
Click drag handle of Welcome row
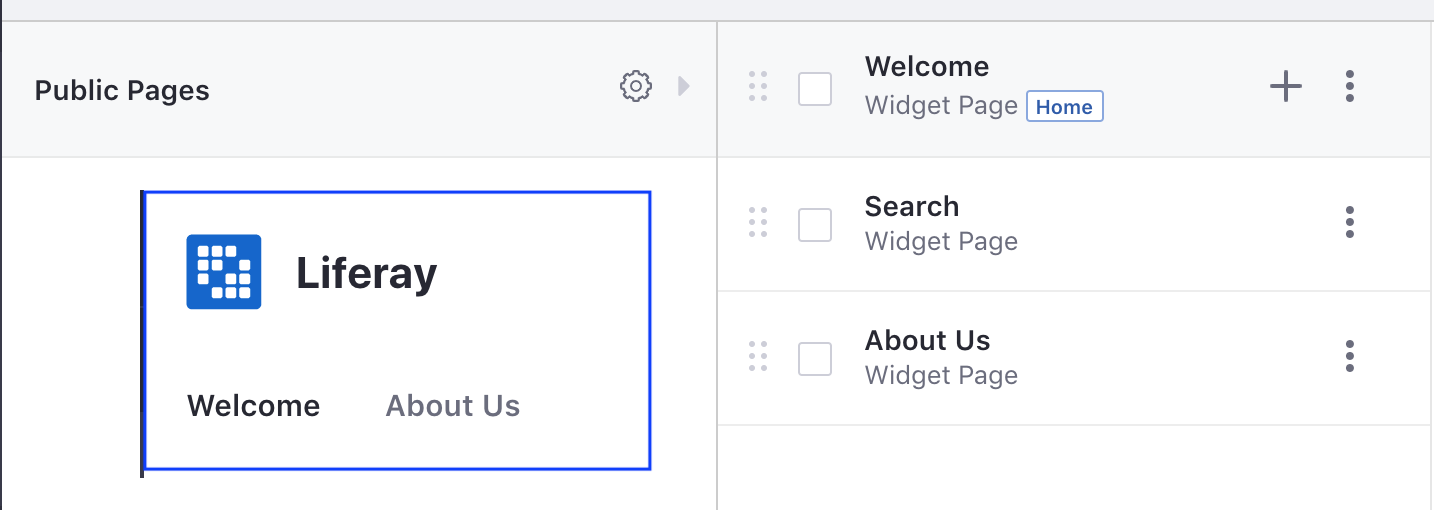pyautogui.click(x=758, y=87)
